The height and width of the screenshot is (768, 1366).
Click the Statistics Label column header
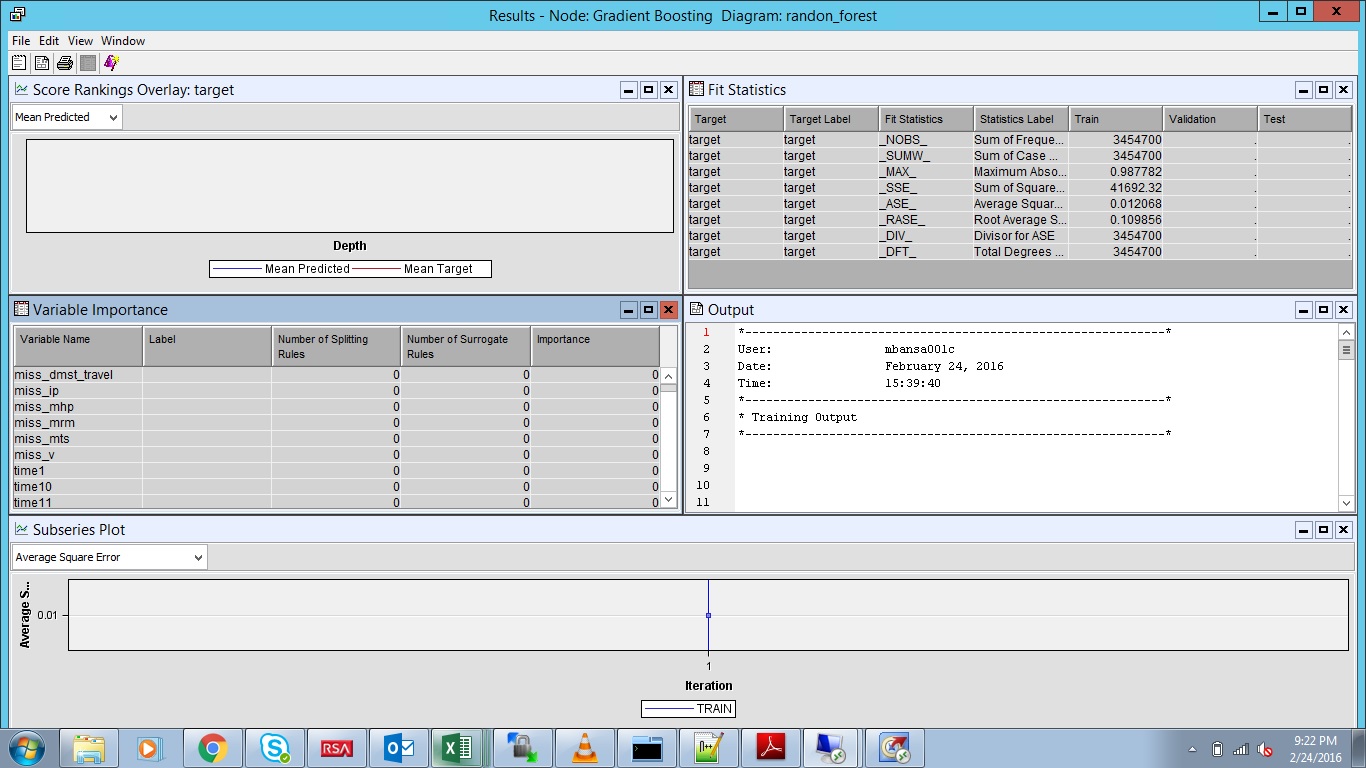tap(1017, 119)
